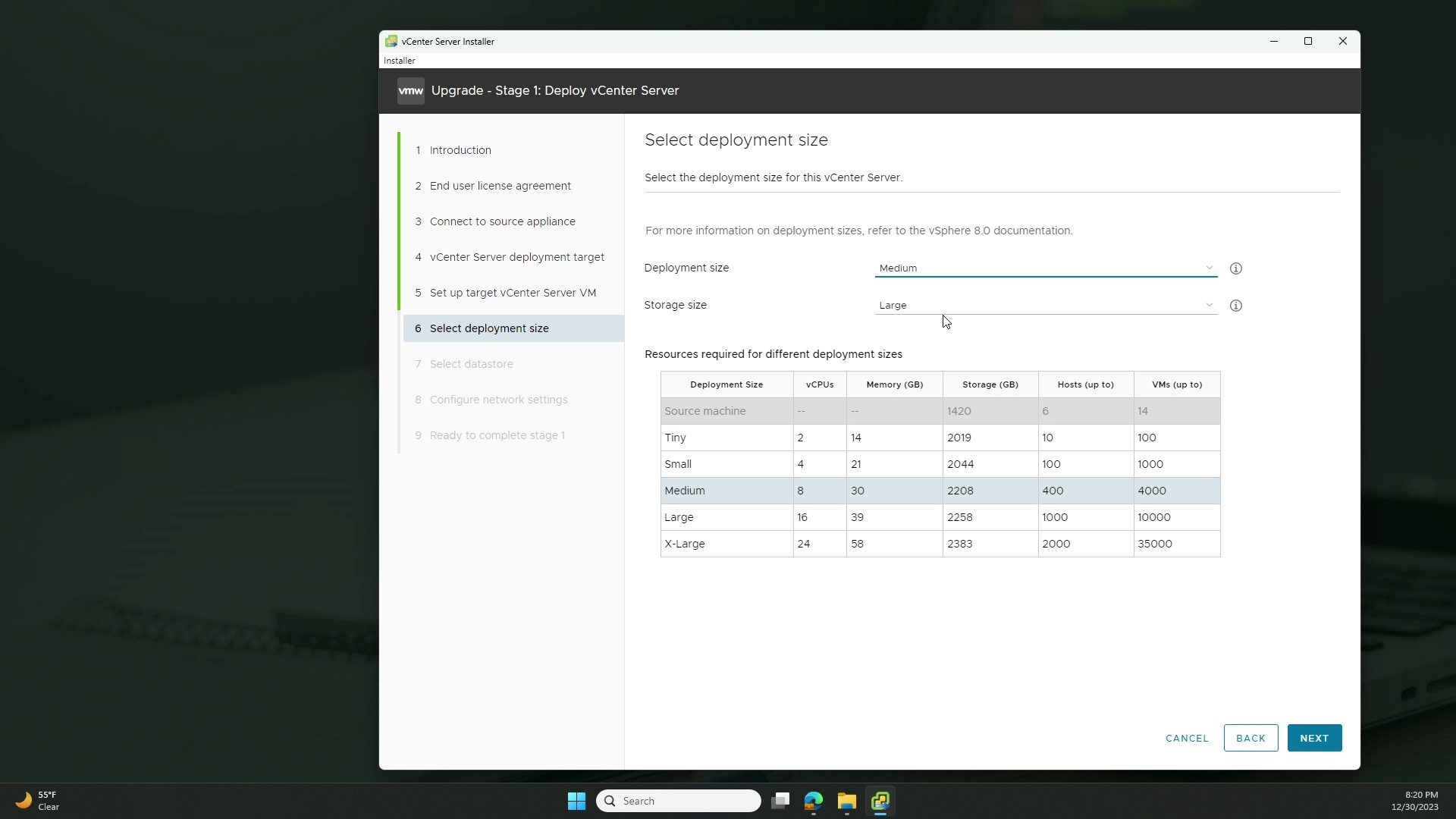Click the vCPUs column header

pyautogui.click(x=820, y=384)
